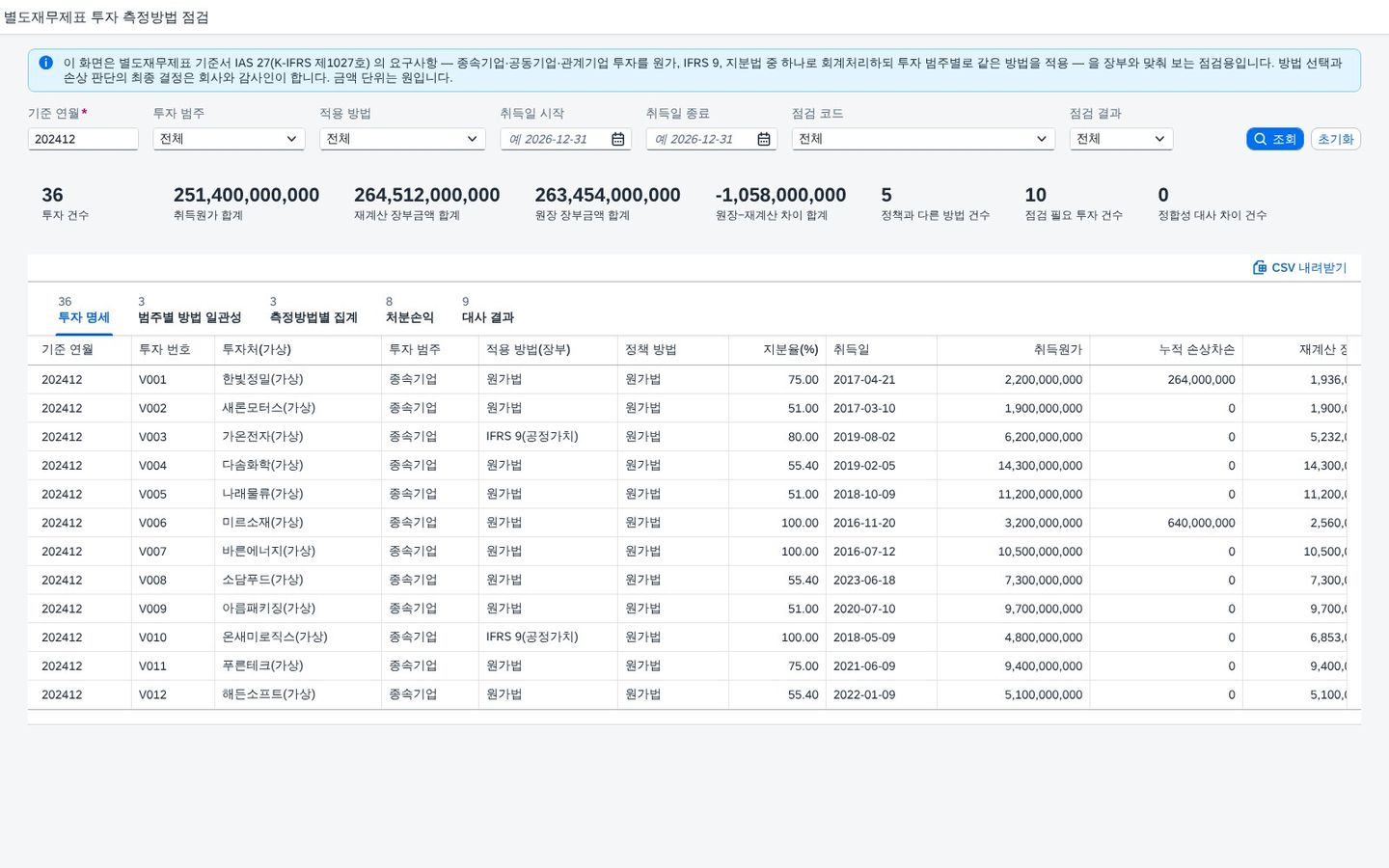Viewport: 1389px width, 868px height.
Task: Click the 264,000,000 impairment value
Action: click(1201, 380)
